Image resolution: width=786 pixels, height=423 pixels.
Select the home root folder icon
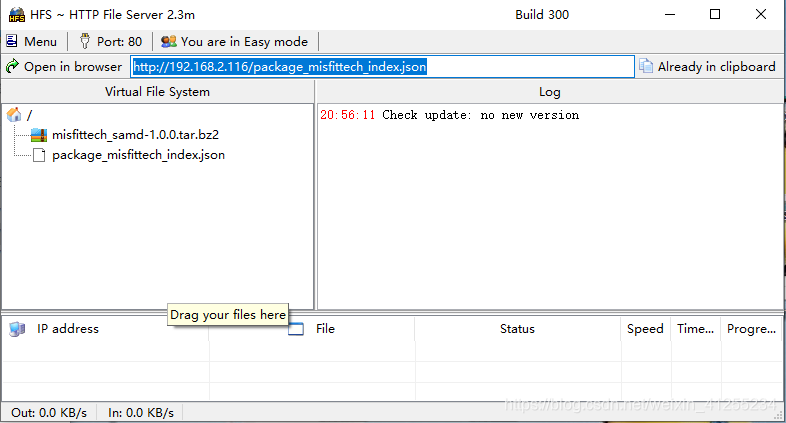(14, 115)
